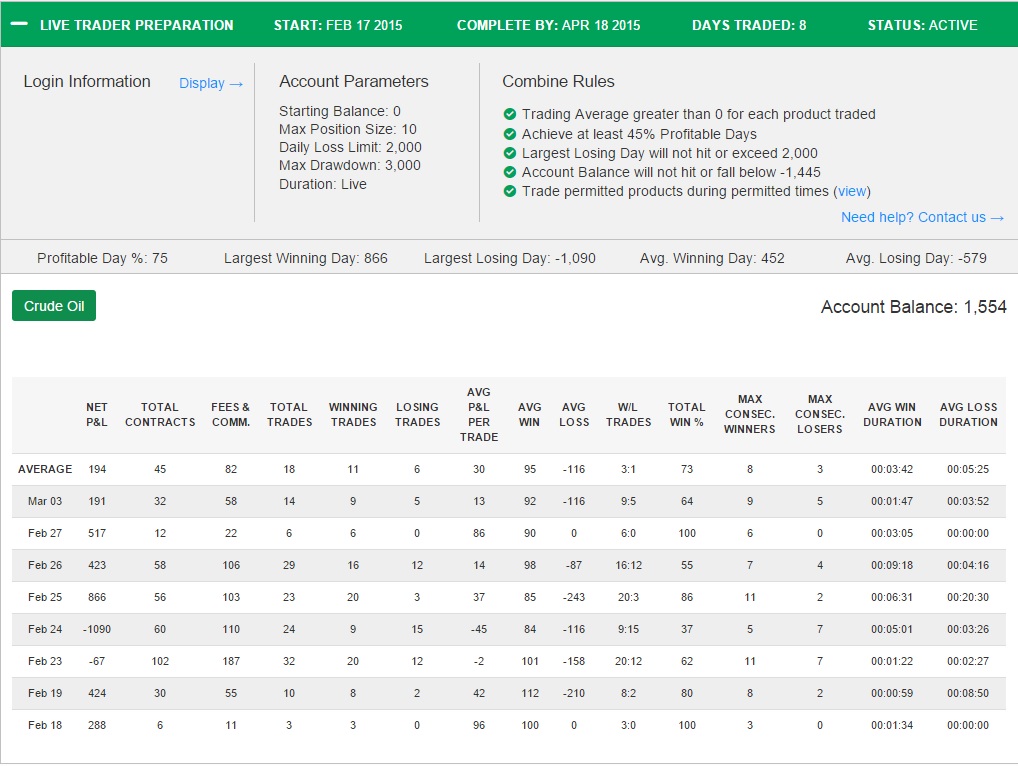1018x766 pixels.
Task: Click the 00:09:18 avg win duration
Action: (x=891, y=565)
